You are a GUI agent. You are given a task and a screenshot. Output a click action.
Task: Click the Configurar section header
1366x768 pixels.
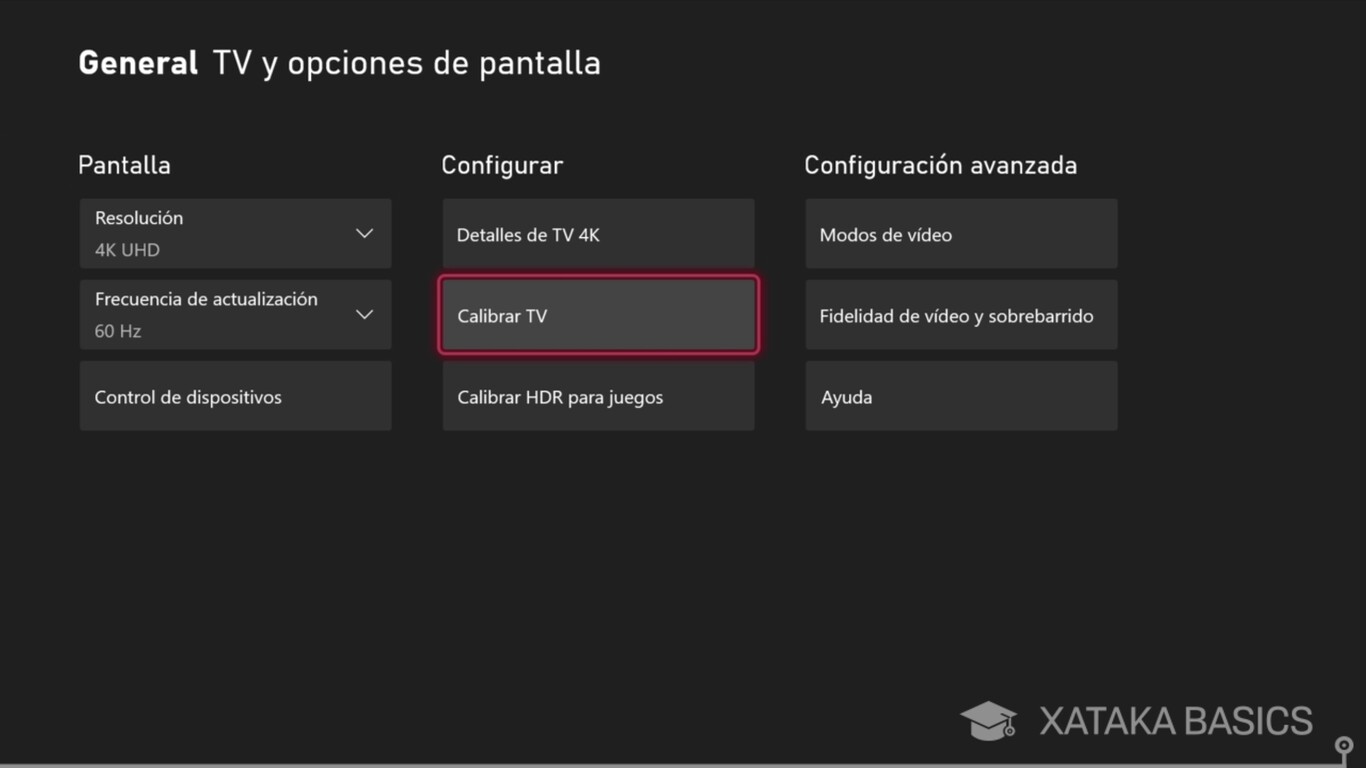[x=502, y=165]
